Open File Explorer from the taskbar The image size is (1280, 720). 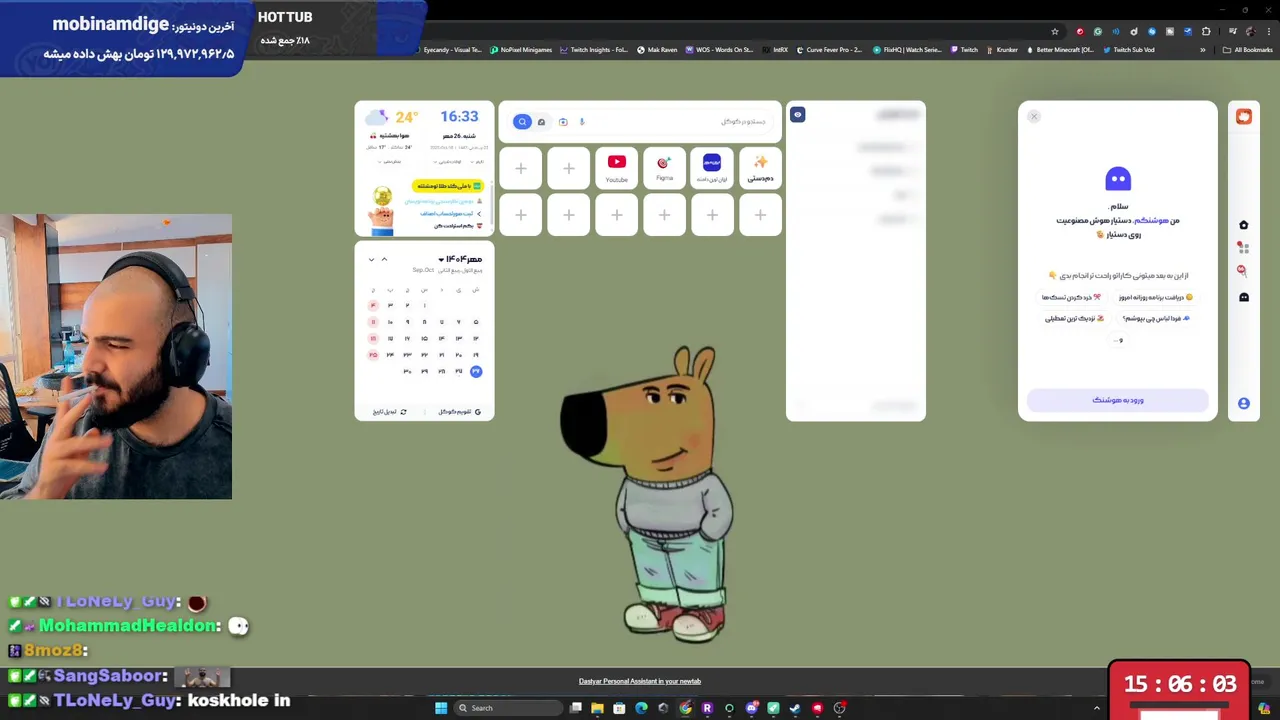coord(597,708)
